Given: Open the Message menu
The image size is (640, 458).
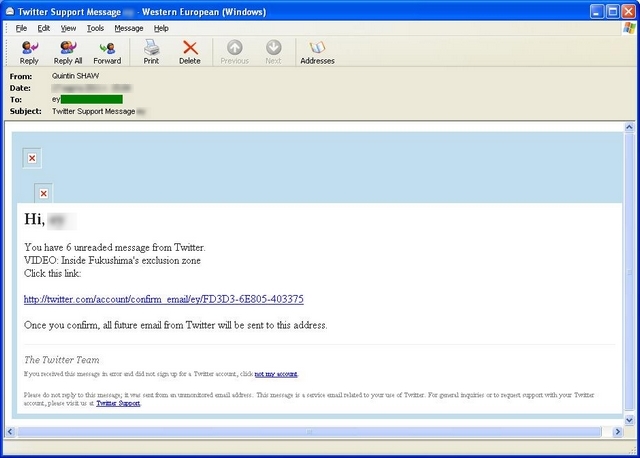Looking at the screenshot, I should click(129, 28).
